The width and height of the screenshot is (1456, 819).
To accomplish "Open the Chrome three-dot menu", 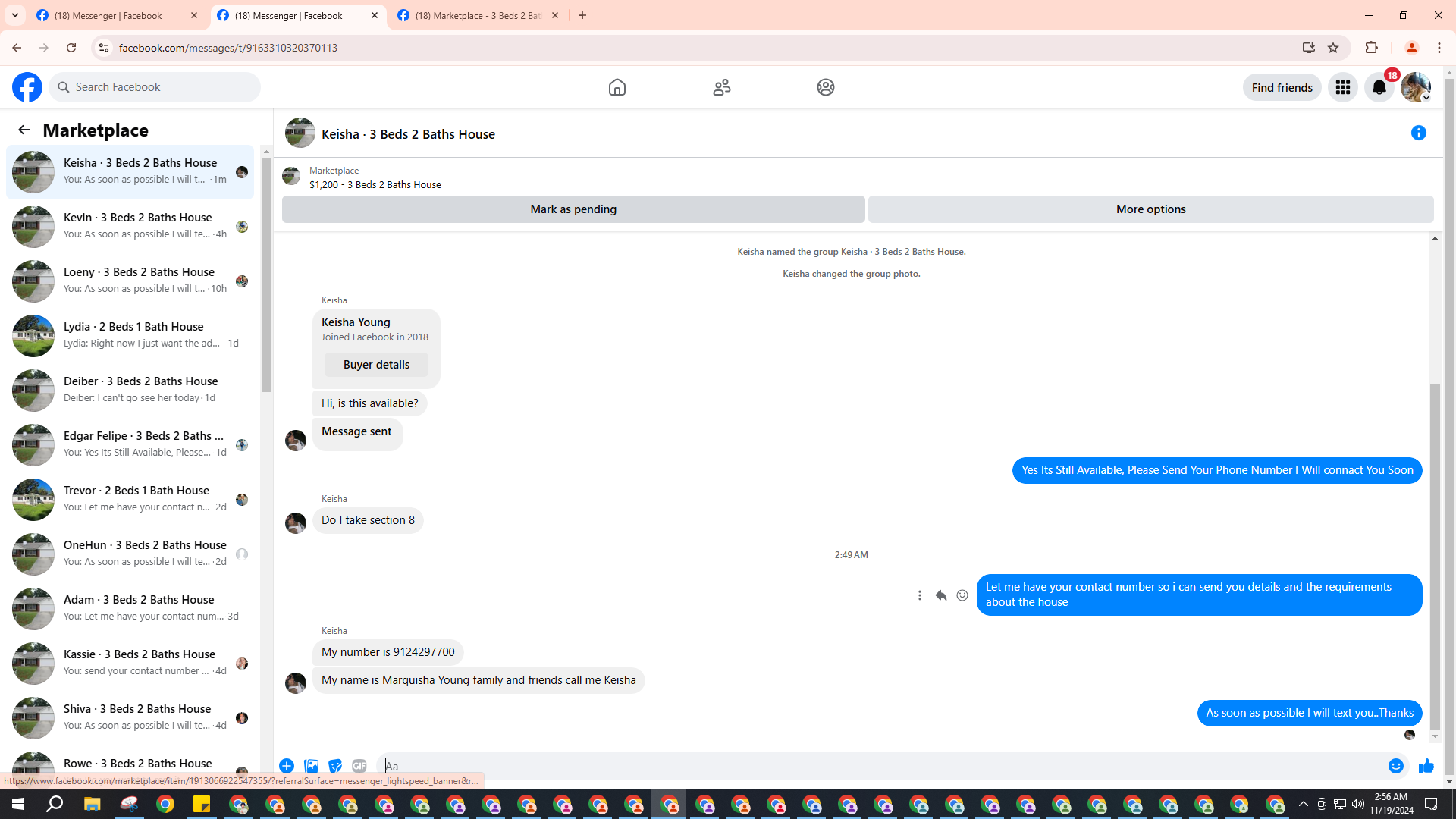I will (1439, 48).
